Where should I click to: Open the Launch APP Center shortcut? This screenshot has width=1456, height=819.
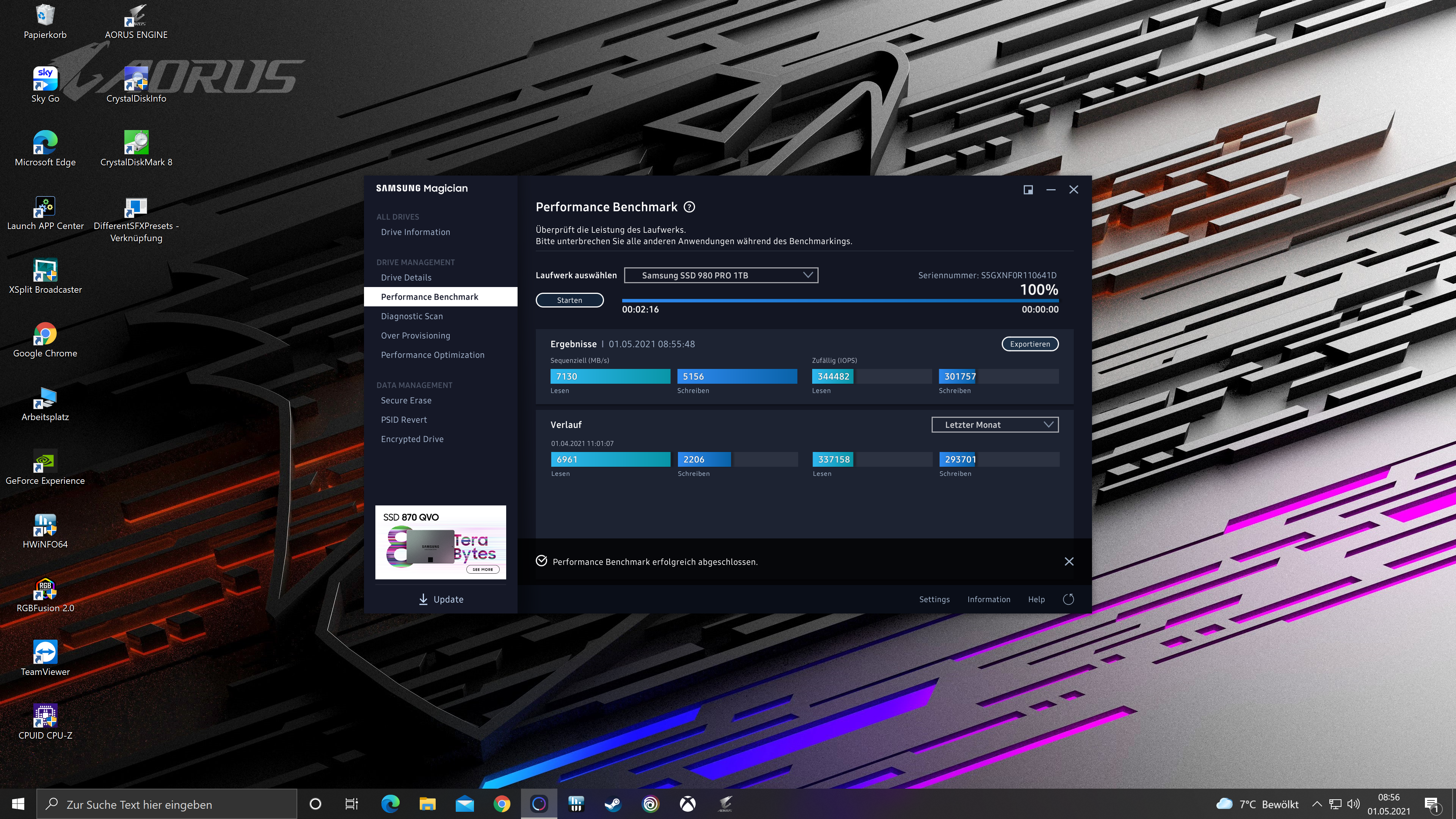tap(45, 213)
